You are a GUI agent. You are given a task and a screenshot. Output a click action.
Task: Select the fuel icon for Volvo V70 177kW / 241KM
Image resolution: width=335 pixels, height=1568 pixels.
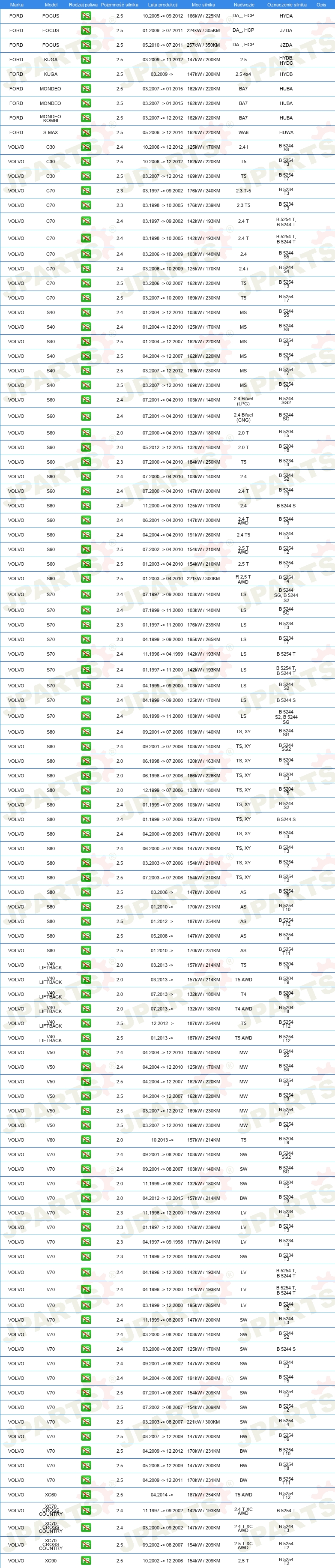click(x=86, y=1242)
